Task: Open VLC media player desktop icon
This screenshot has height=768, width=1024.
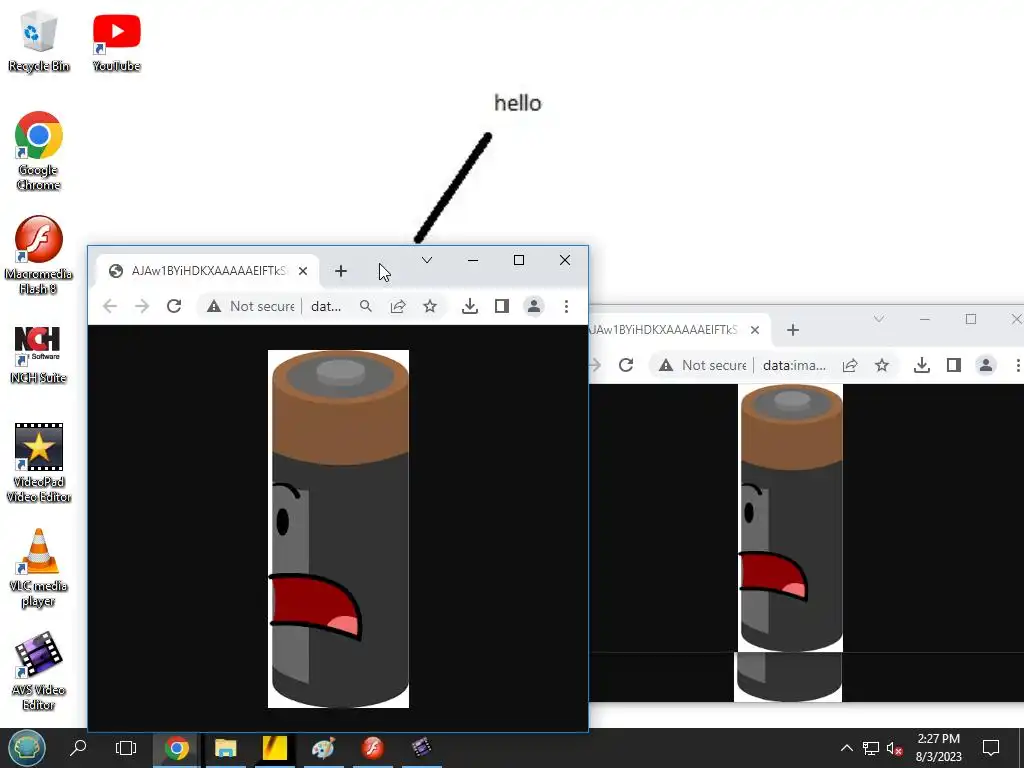Action: tap(39, 568)
